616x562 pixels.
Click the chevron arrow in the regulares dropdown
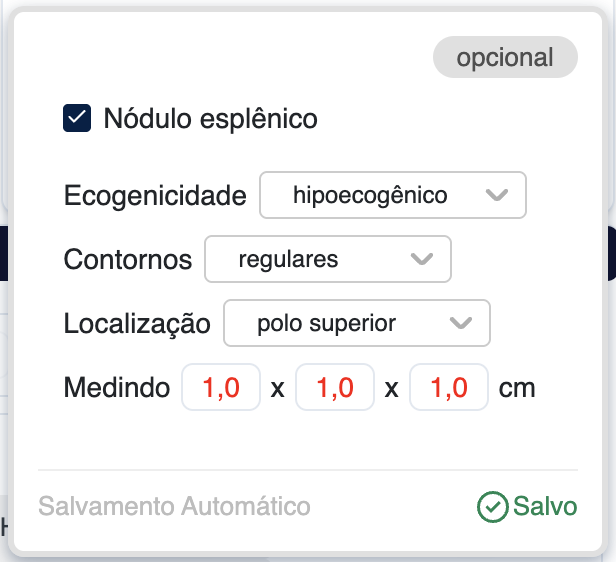[422, 260]
